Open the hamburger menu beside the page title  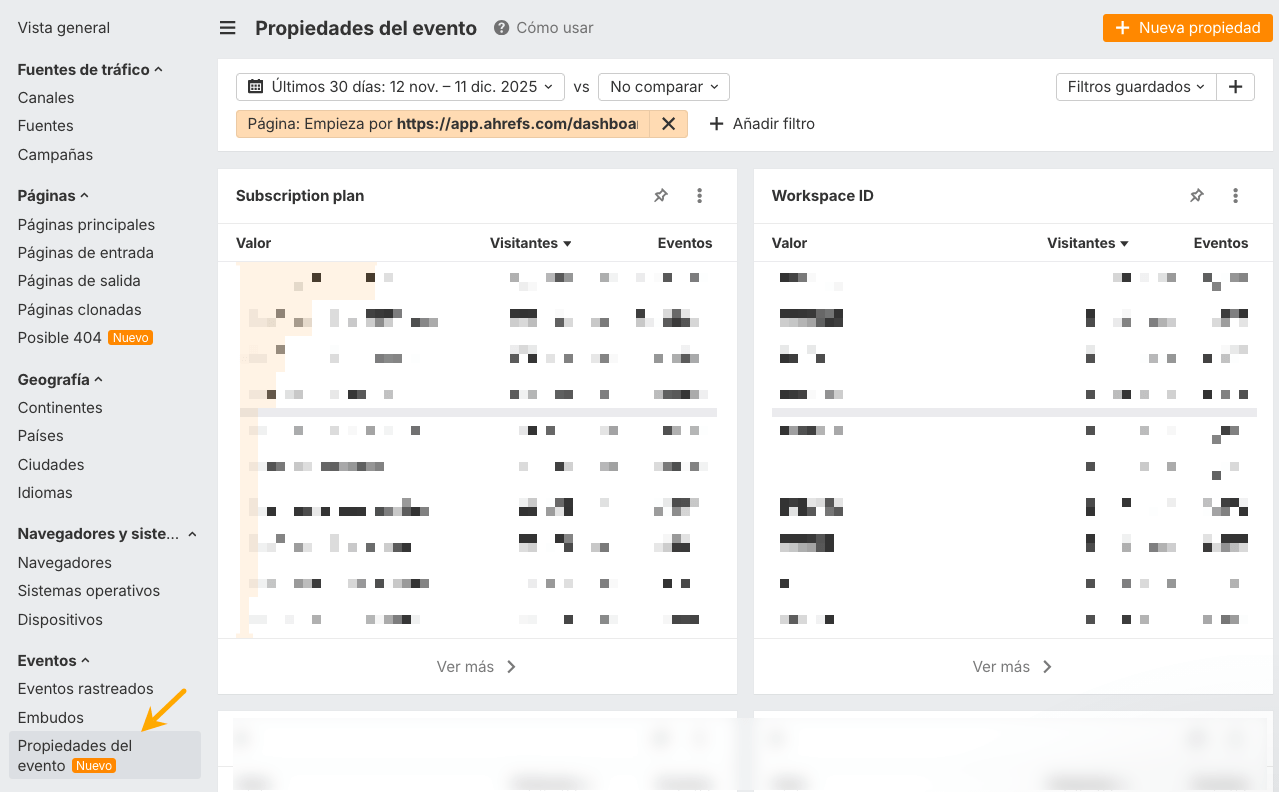227,28
